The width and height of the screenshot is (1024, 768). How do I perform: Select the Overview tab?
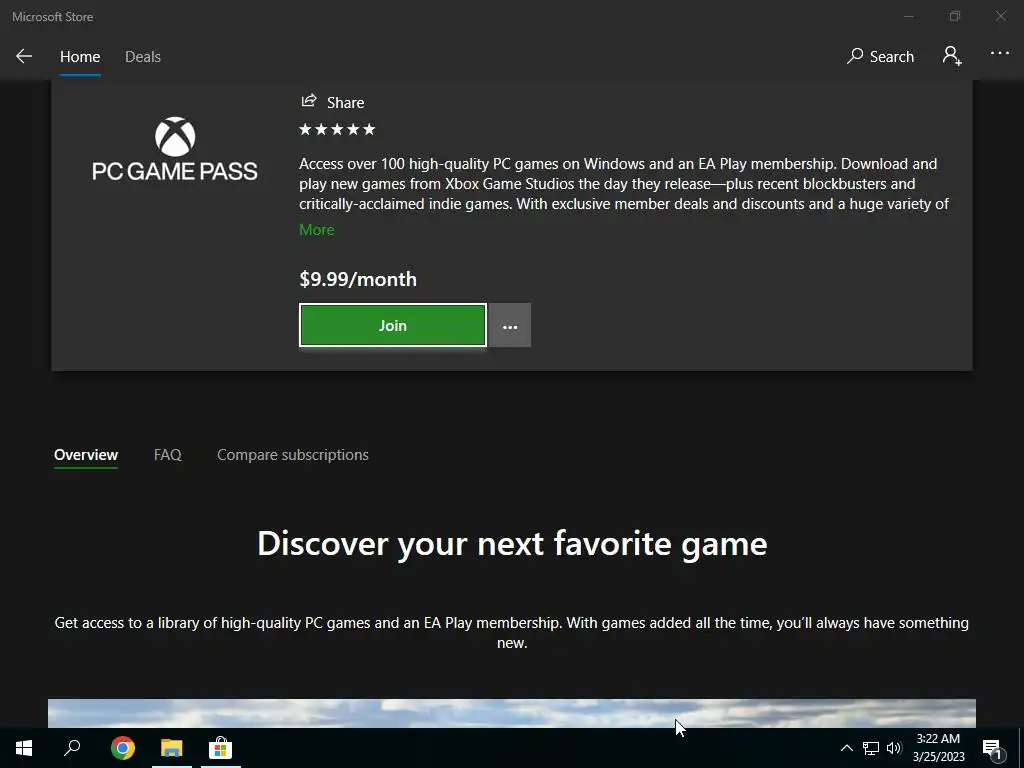click(x=86, y=455)
